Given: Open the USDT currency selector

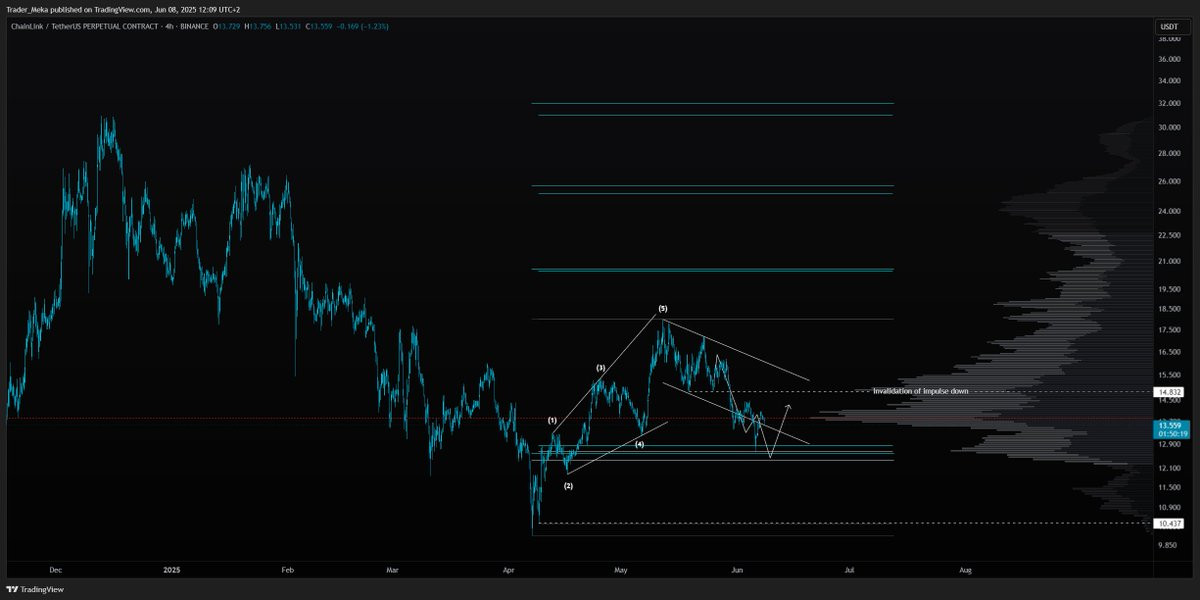Looking at the screenshot, I should [x=1168, y=26].
